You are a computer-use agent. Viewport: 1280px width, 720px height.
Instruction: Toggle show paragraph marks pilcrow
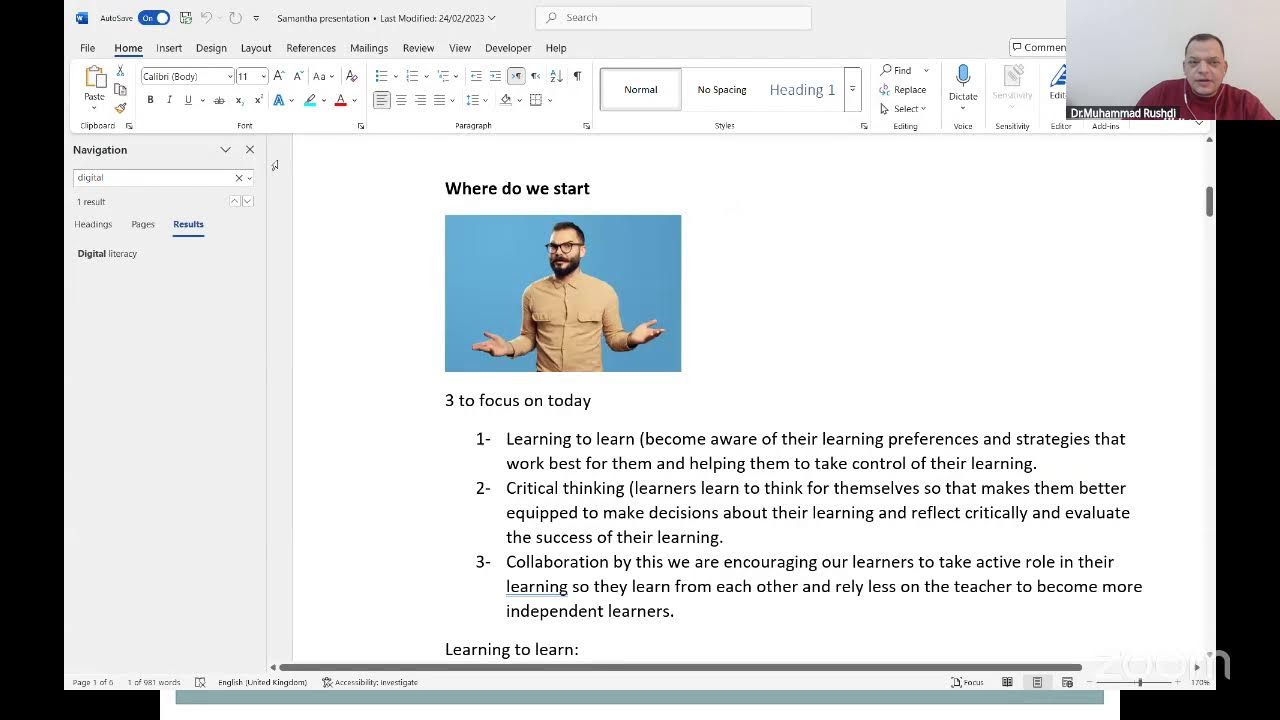pos(577,76)
